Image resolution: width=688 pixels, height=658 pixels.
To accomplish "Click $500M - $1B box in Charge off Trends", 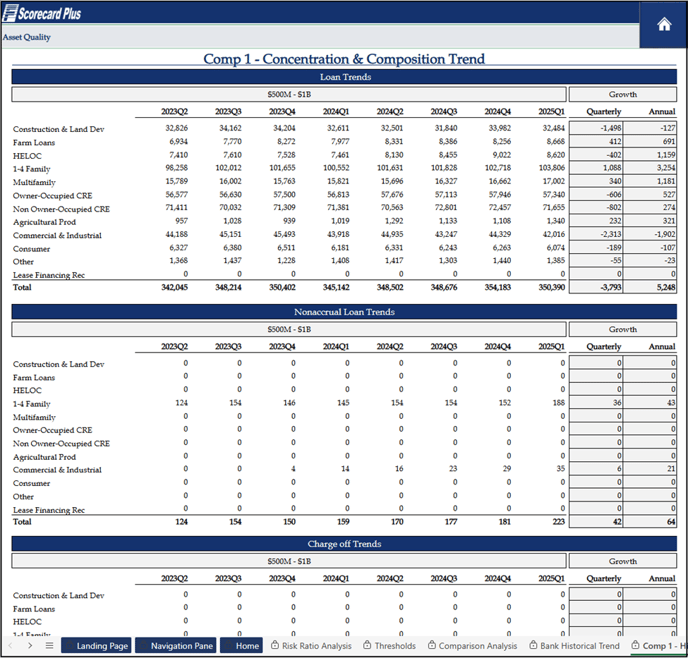I will pos(289,561).
